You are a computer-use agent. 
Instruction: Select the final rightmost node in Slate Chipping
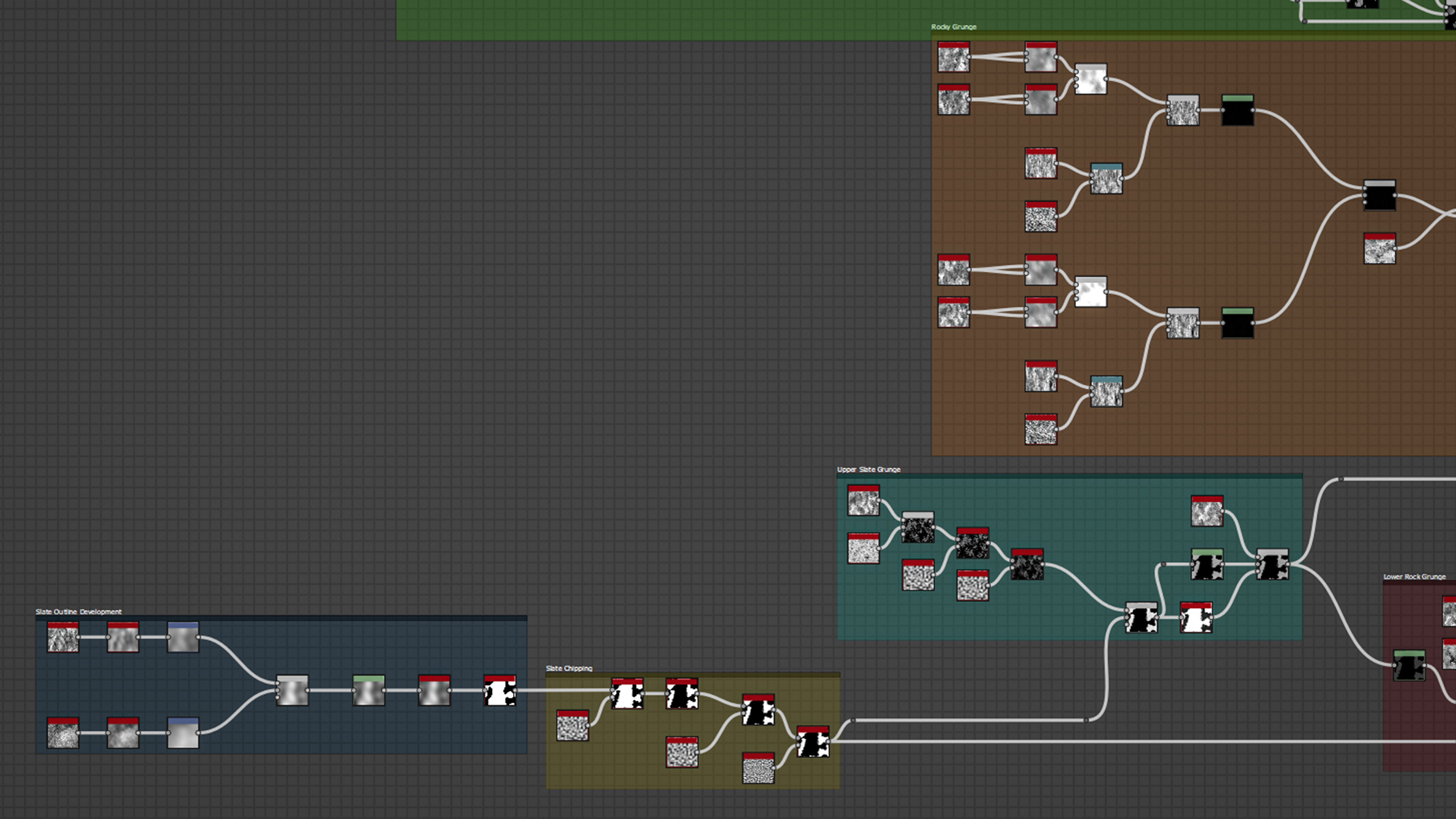(x=813, y=742)
